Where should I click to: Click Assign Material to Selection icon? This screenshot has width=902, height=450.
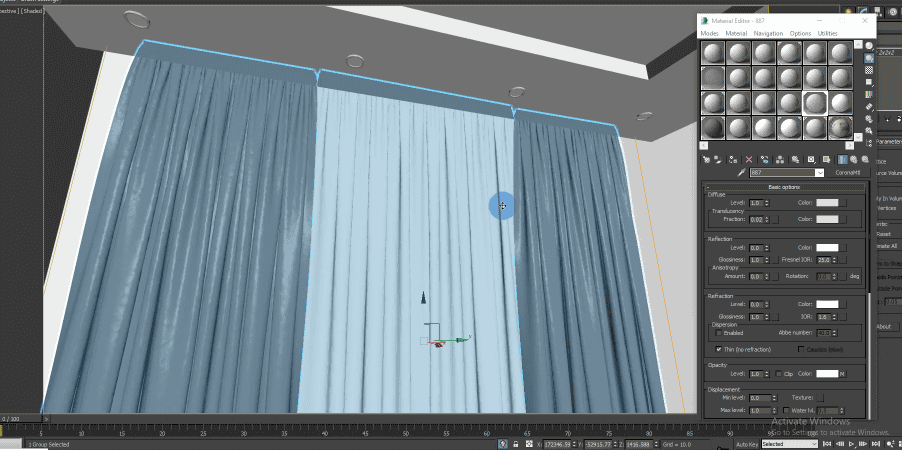[733, 159]
